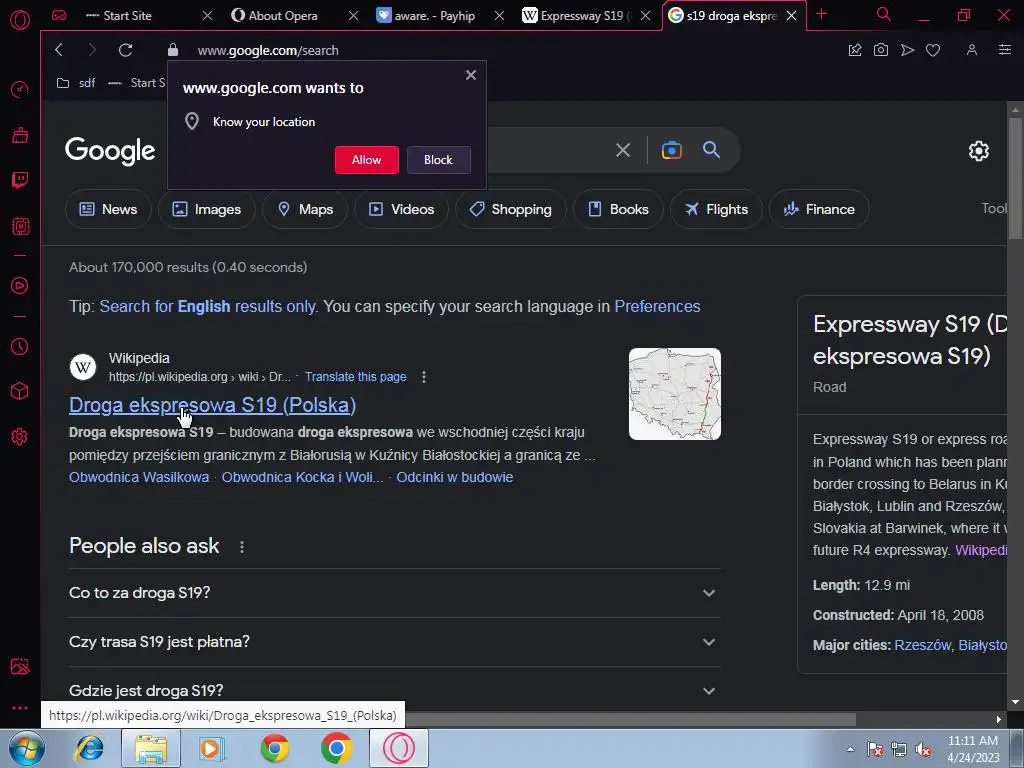
Task: Open GX Control speedometer icon in sidebar
Action: pos(20,89)
